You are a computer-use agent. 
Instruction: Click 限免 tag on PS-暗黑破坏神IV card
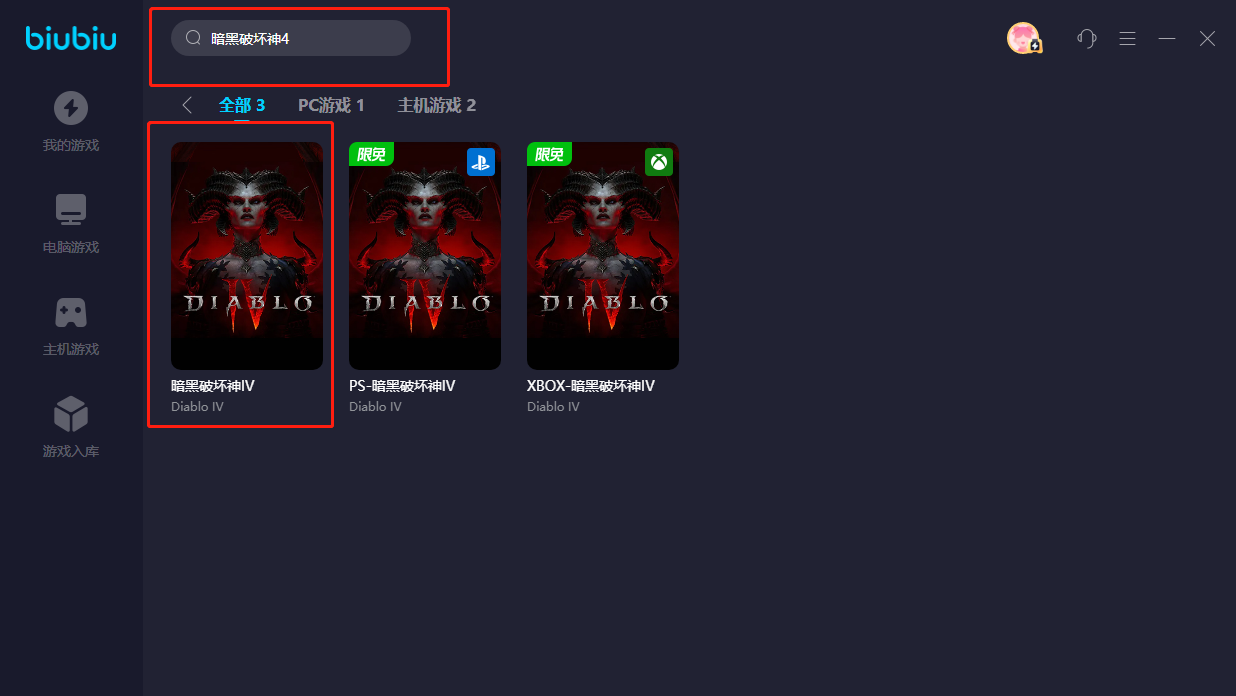point(371,154)
